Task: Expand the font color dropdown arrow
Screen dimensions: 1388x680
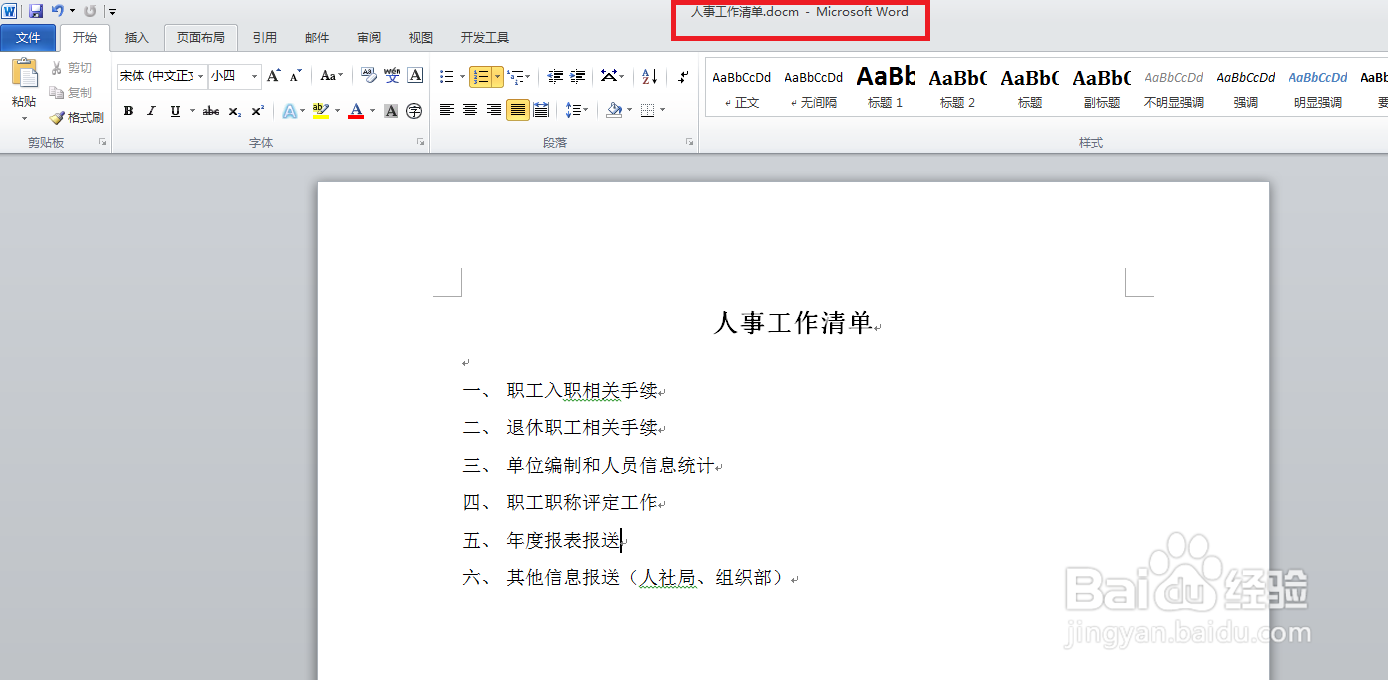Action: coord(372,110)
